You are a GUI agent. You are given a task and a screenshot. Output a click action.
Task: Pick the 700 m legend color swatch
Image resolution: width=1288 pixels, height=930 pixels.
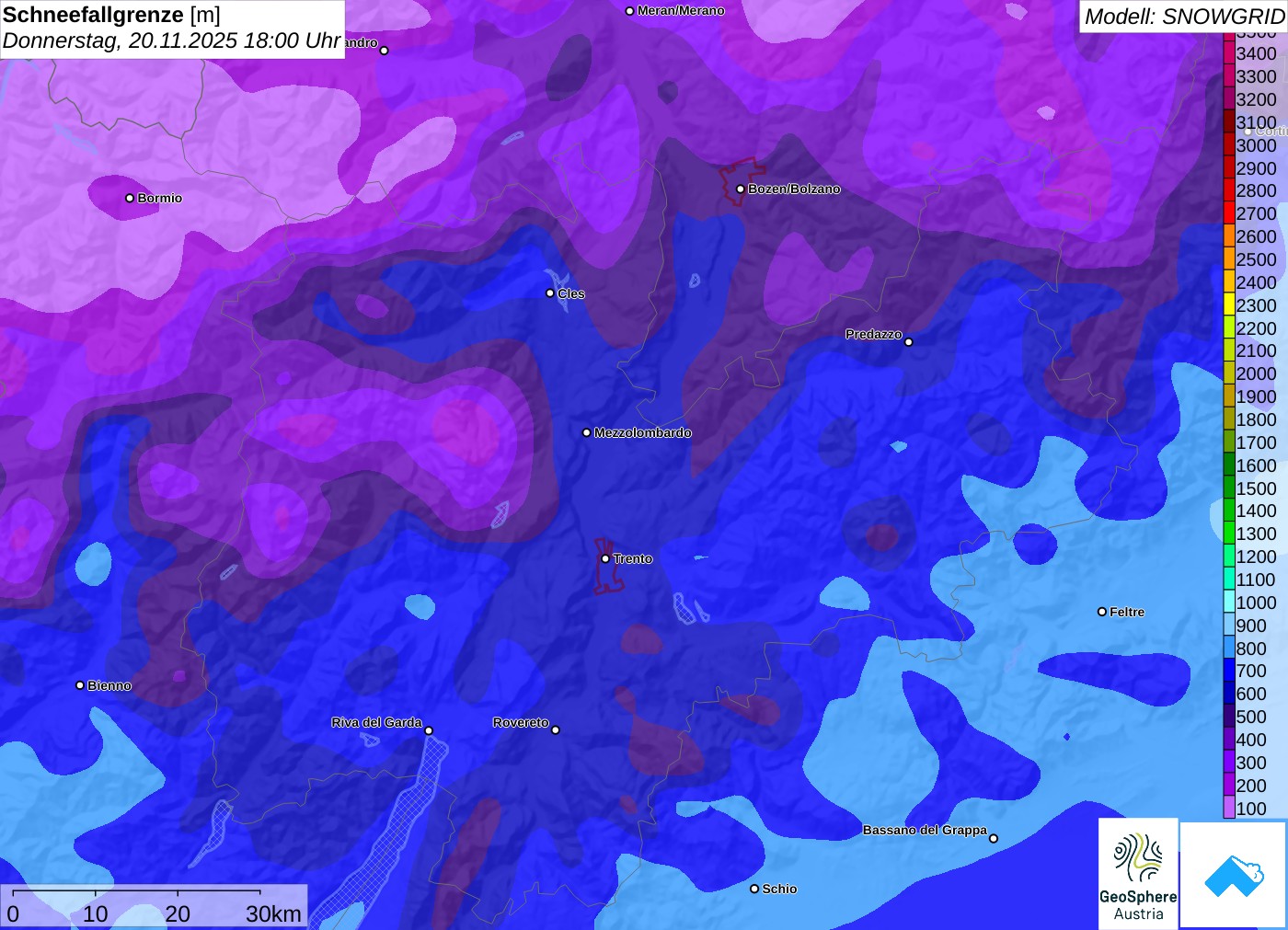(1229, 671)
